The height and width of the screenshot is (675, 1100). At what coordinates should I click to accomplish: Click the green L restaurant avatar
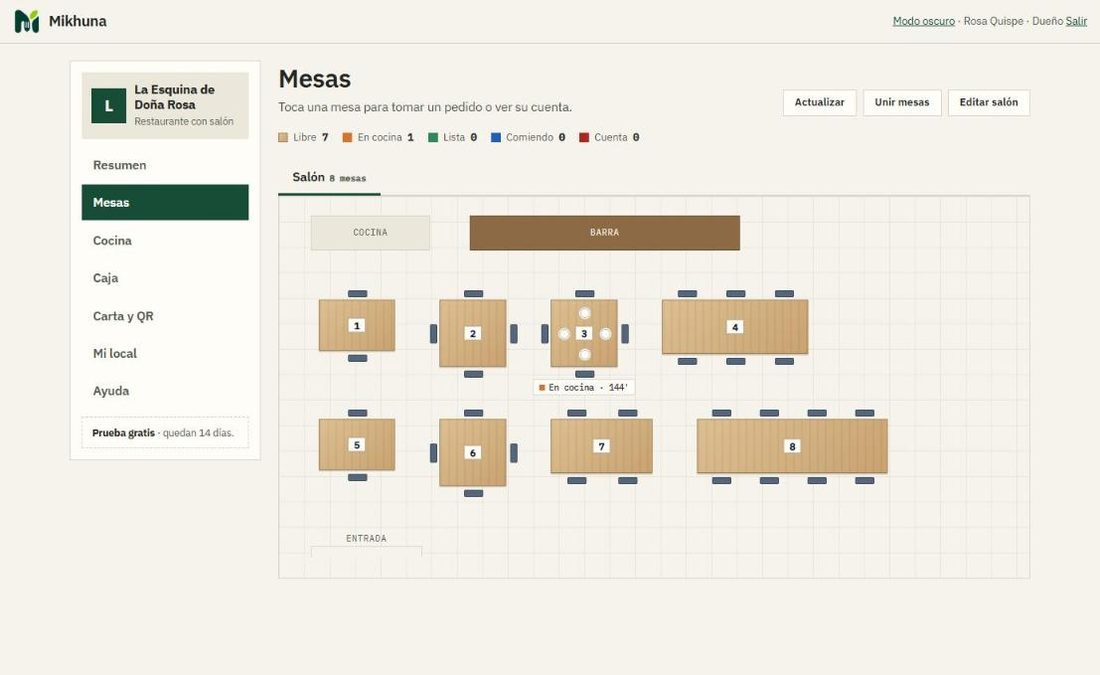click(109, 106)
